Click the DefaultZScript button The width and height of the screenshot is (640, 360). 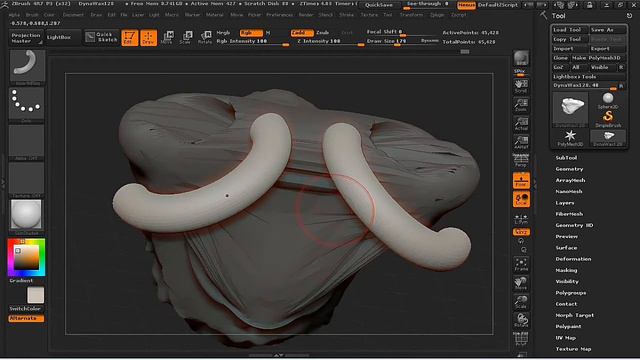point(498,5)
